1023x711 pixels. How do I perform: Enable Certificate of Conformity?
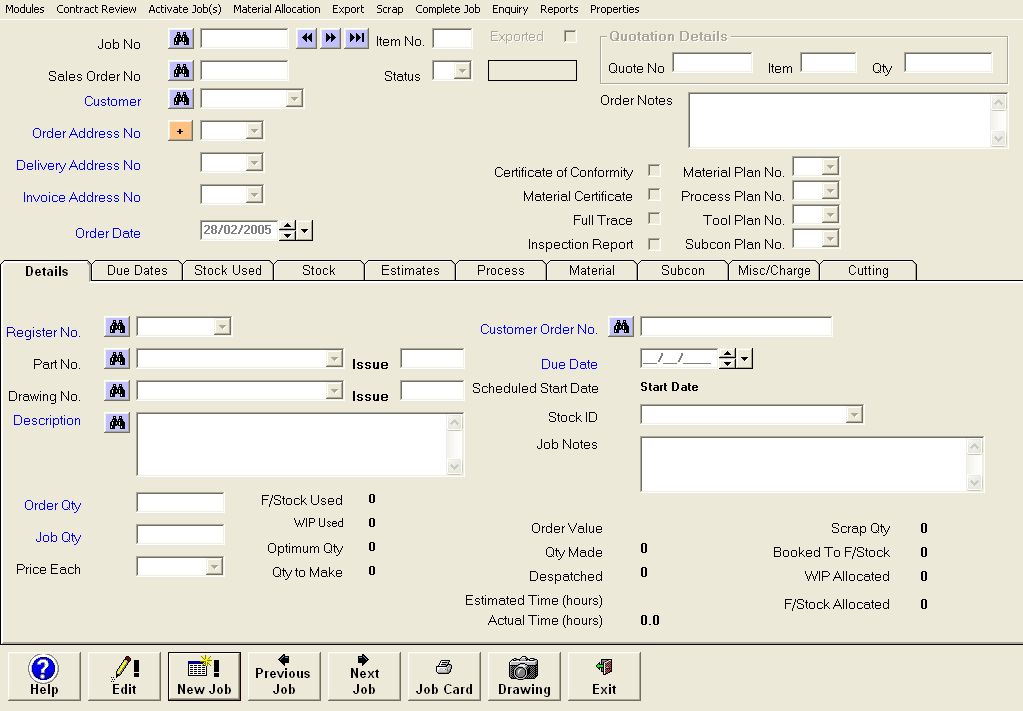click(654, 171)
